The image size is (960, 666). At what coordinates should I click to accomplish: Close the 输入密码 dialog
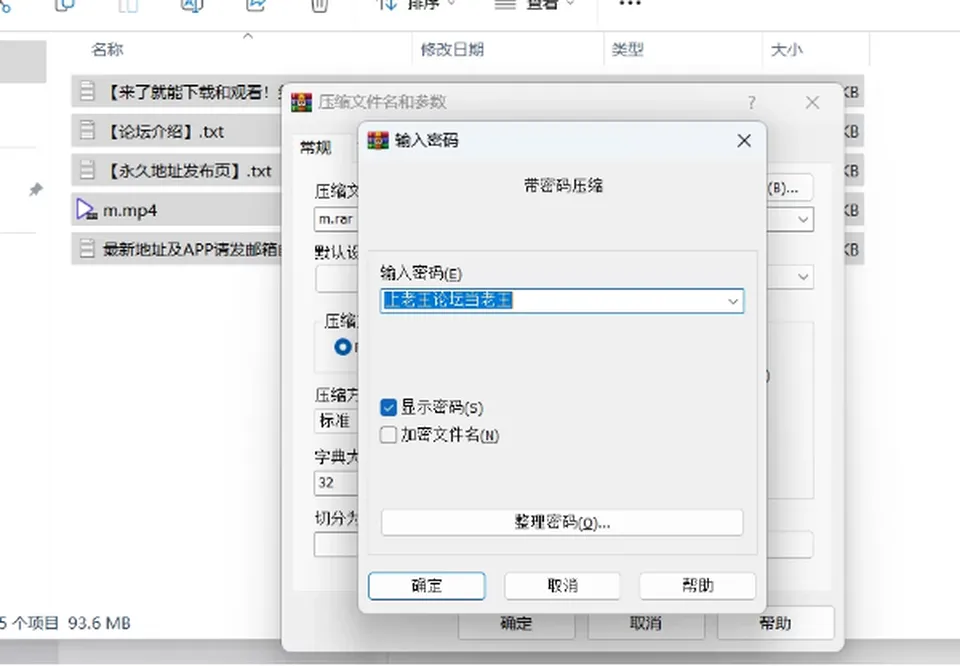point(744,141)
